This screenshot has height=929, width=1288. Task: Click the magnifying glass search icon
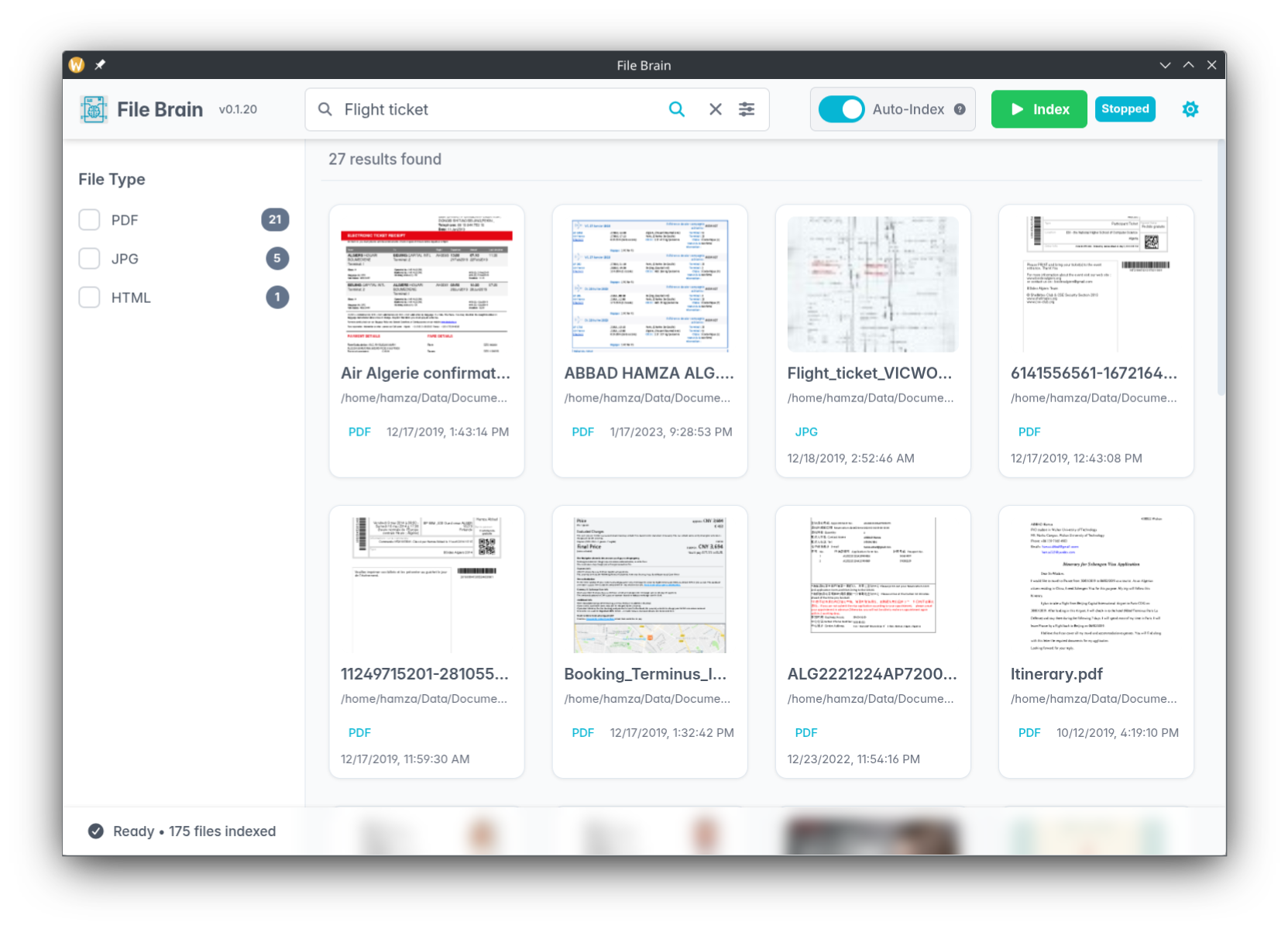pos(676,109)
